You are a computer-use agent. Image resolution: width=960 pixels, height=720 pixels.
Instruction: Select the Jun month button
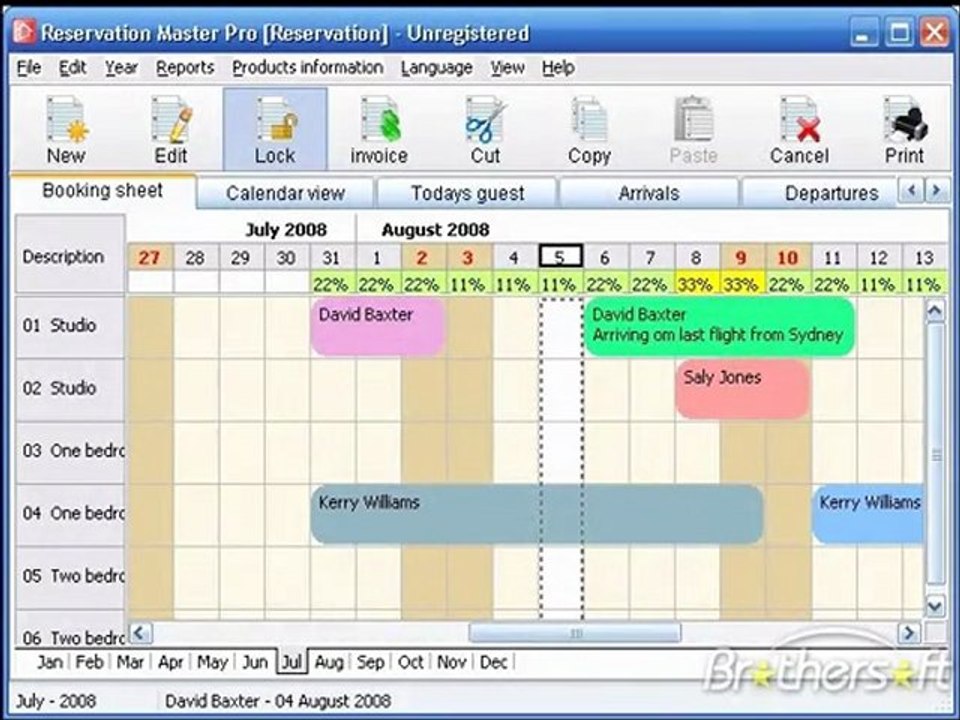[x=255, y=662]
